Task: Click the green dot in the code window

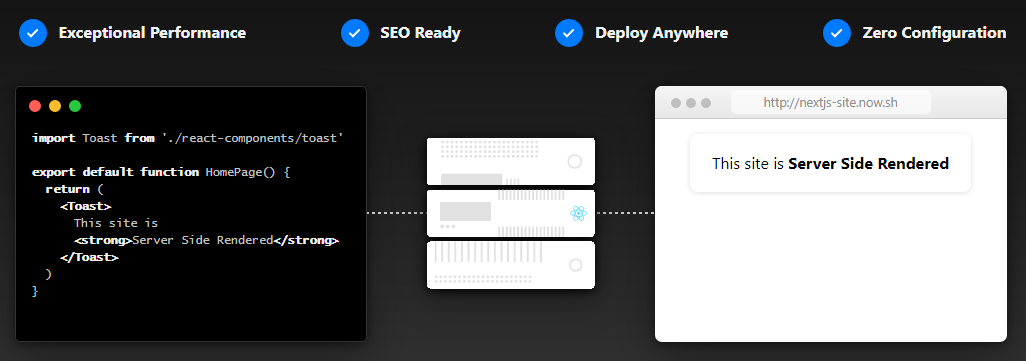Action: coord(75,106)
